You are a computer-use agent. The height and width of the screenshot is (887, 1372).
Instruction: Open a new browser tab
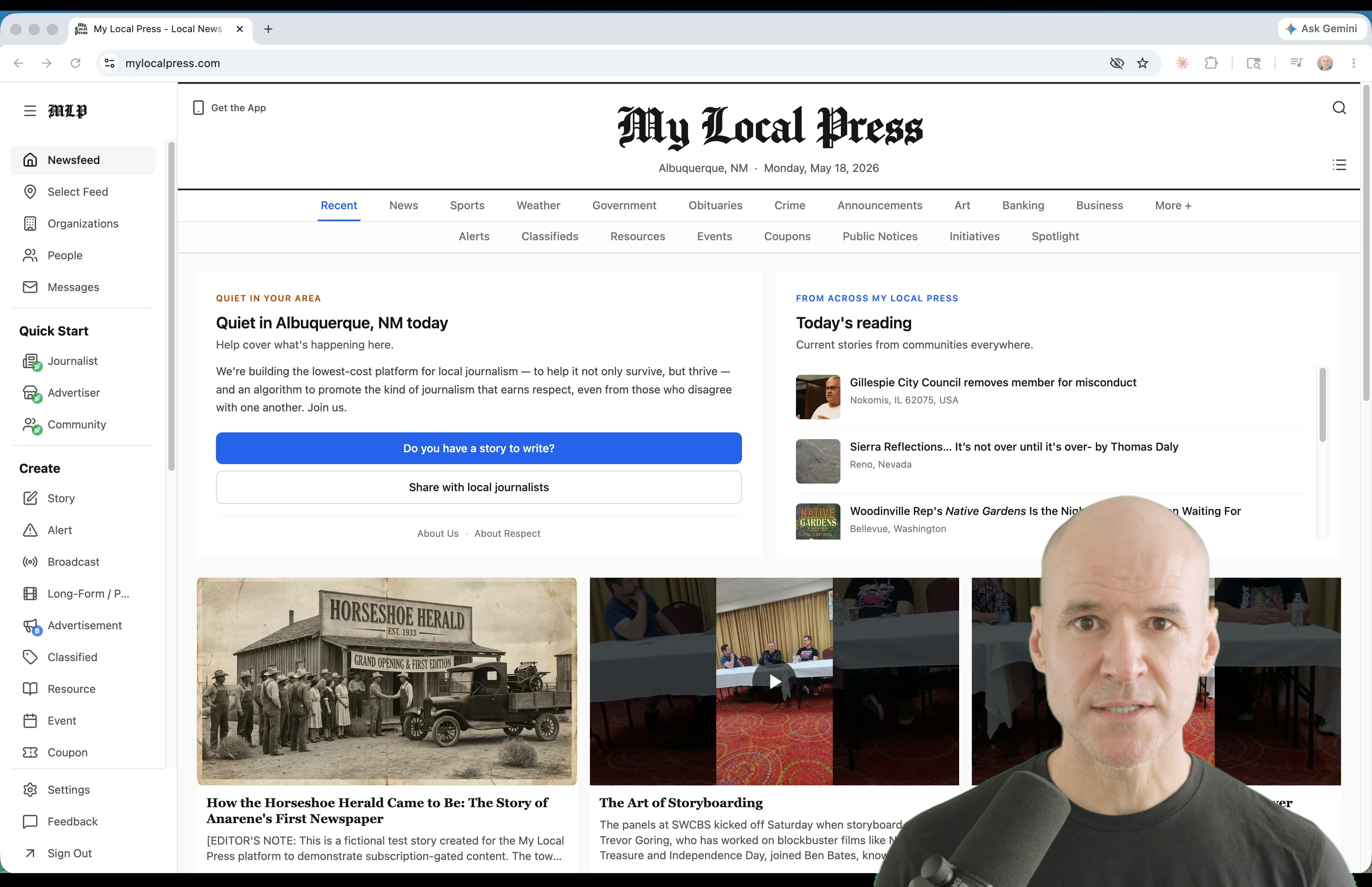(268, 29)
